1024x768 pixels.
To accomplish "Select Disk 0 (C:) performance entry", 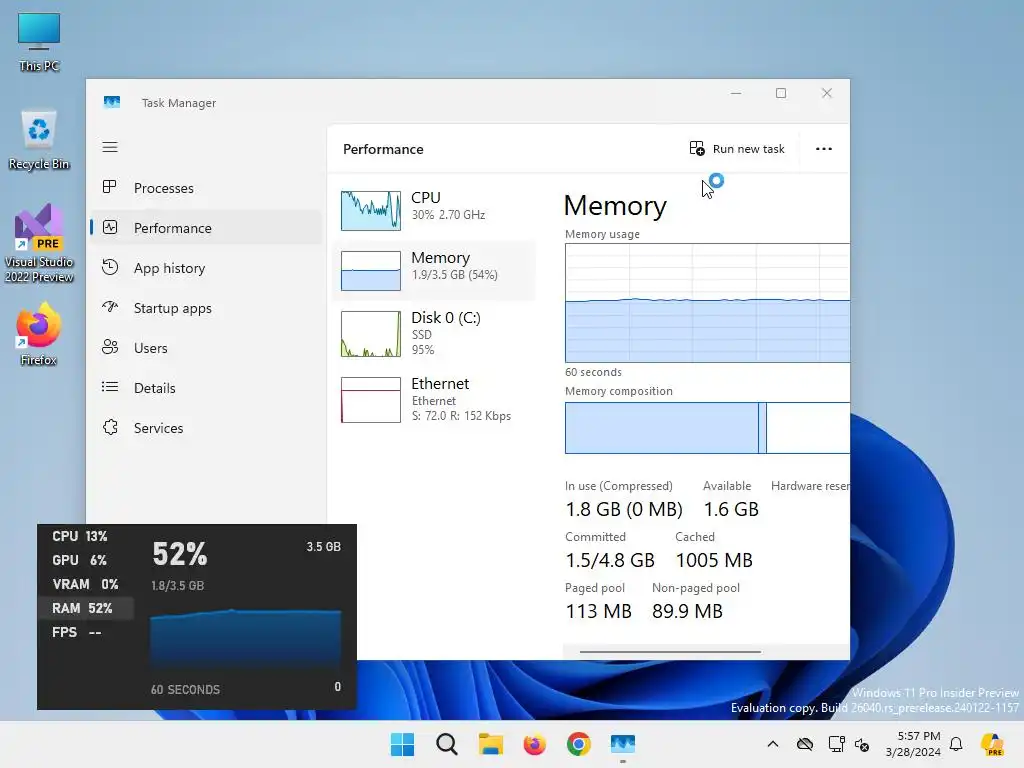I will pos(434,334).
